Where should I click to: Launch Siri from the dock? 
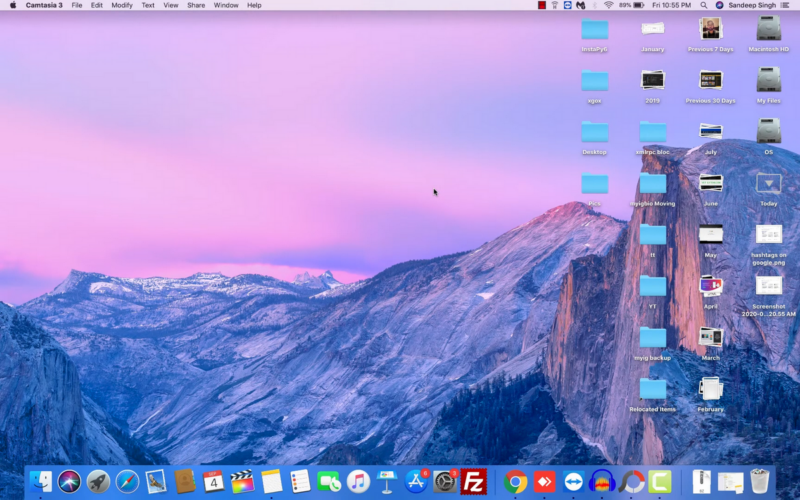(x=69, y=481)
